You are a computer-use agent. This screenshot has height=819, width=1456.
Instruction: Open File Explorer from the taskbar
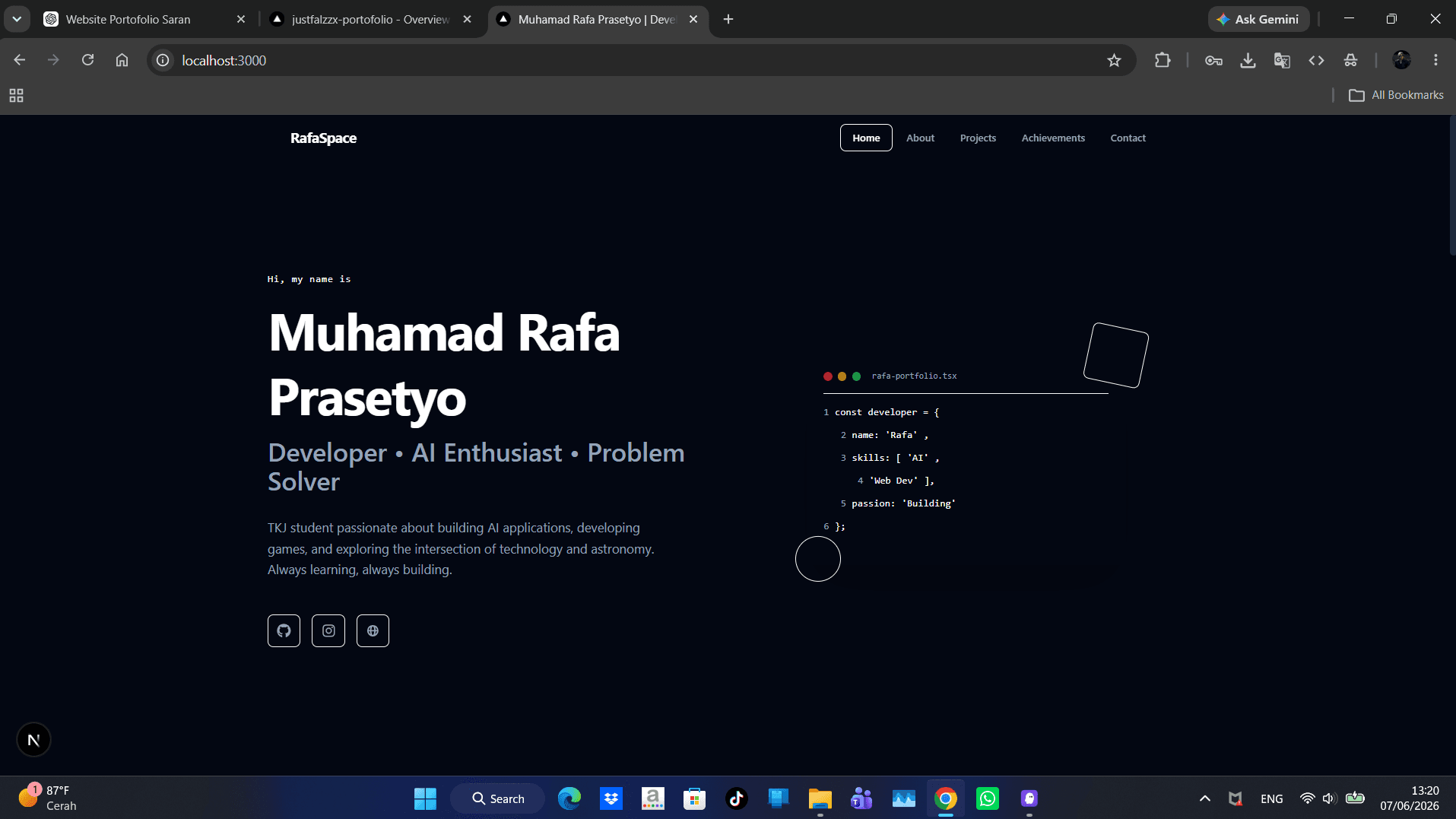coord(820,798)
